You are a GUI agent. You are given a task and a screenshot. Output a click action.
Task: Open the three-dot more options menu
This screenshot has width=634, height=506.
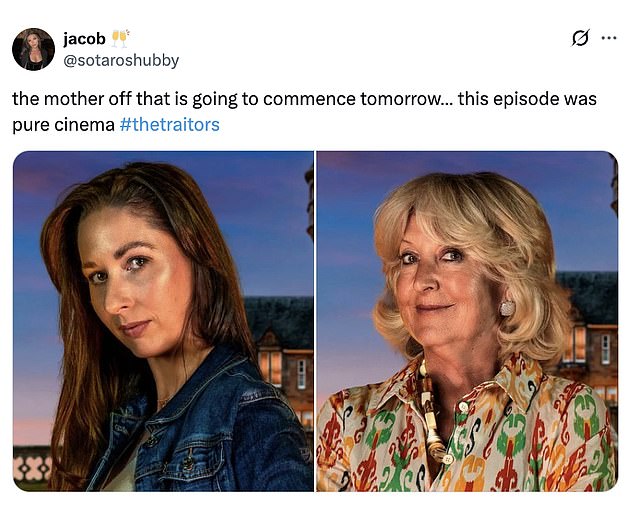pos(609,38)
